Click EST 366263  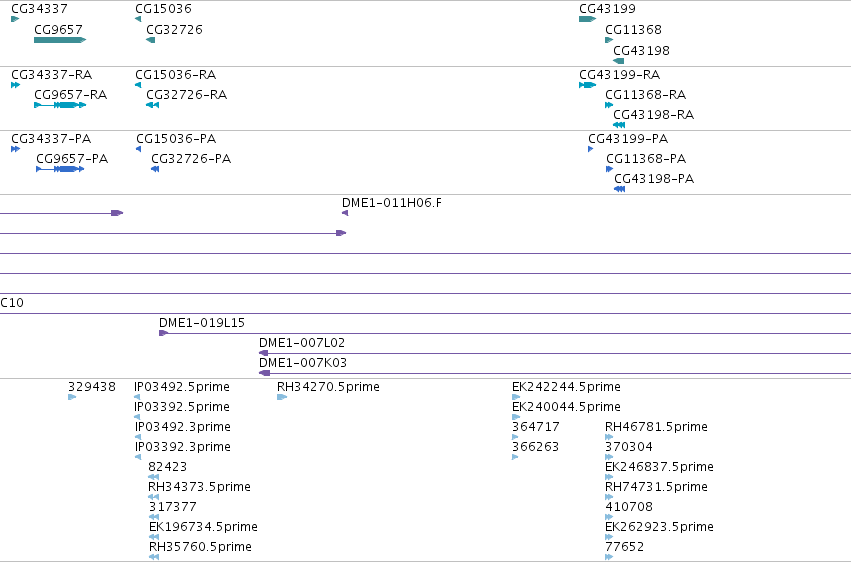[x=535, y=446]
